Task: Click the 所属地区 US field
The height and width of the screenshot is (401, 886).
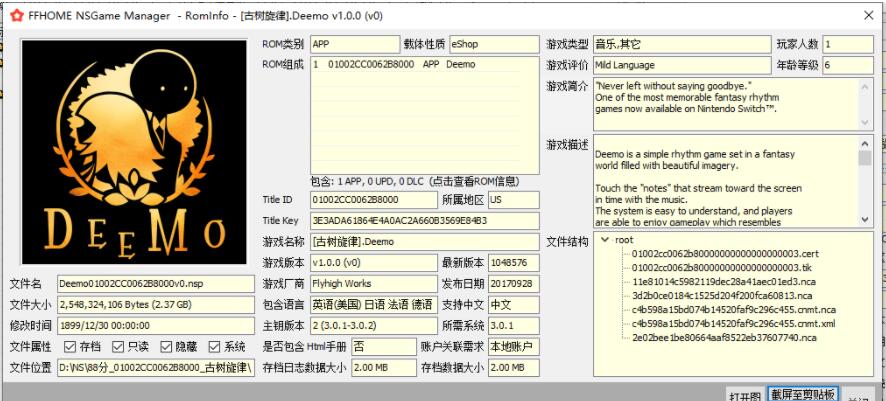Action: (514, 200)
